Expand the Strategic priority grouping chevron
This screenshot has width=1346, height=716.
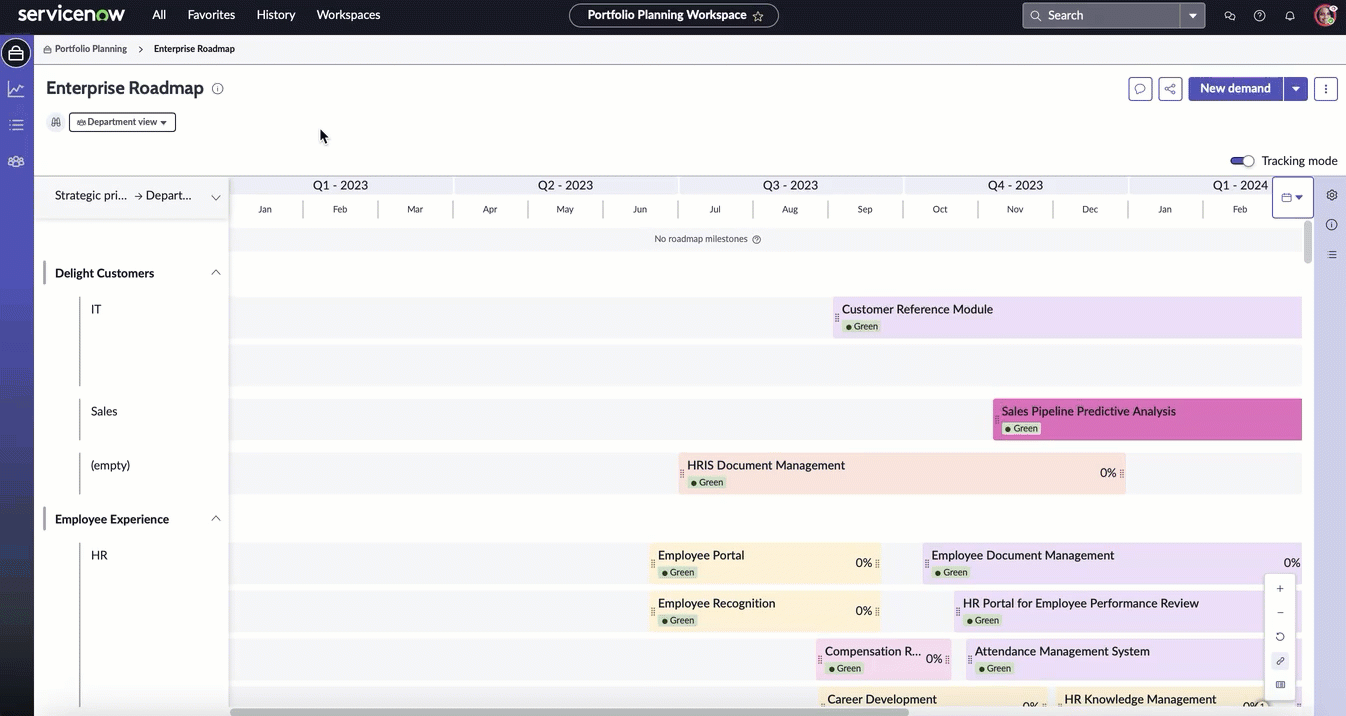pos(215,197)
